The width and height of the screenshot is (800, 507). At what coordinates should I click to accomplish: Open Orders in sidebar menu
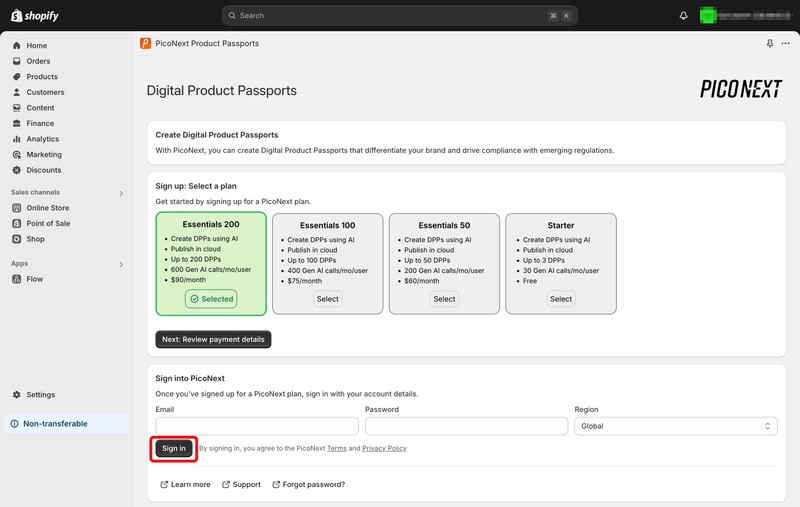38,61
